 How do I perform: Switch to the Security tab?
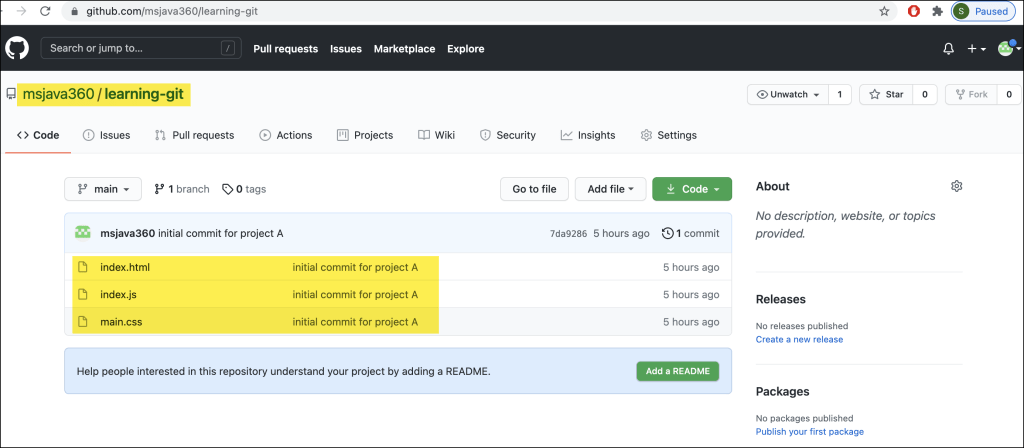[507, 135]
